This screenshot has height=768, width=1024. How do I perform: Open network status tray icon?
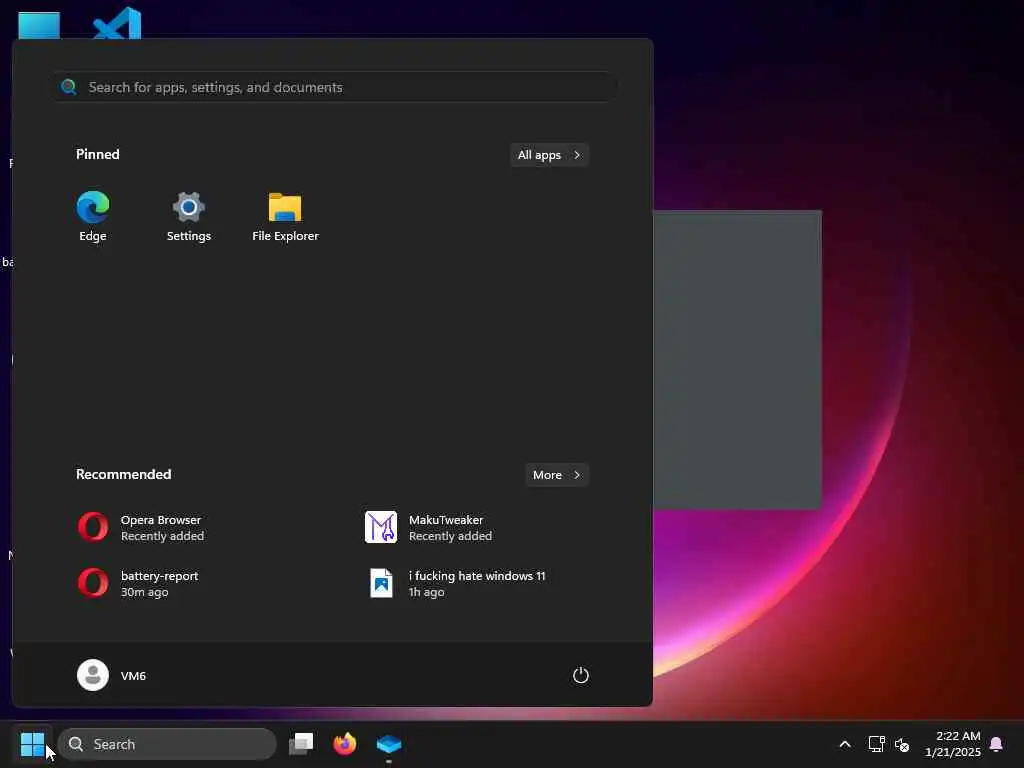pos(876,744)
